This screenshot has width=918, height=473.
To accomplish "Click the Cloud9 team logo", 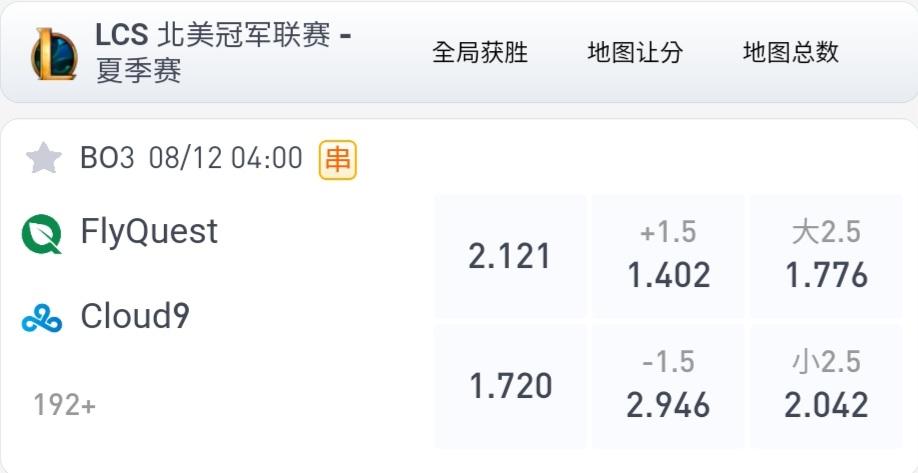I will click(x=42, y=320).
